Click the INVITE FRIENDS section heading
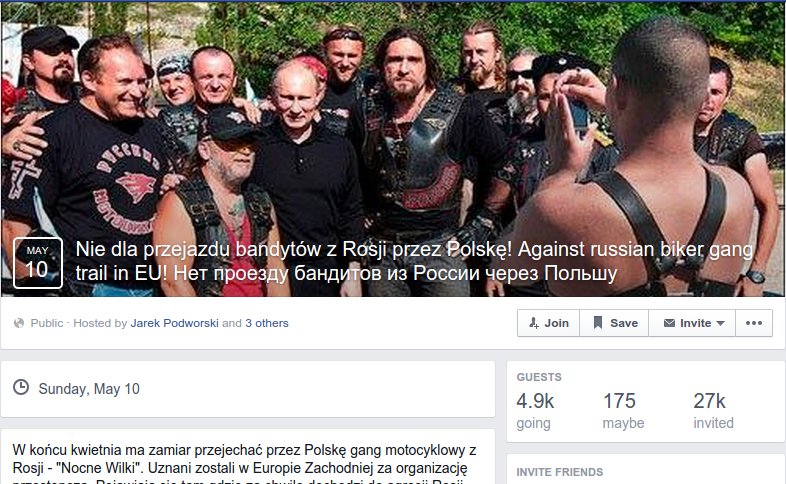786x484 pixels. coord(559,472)
